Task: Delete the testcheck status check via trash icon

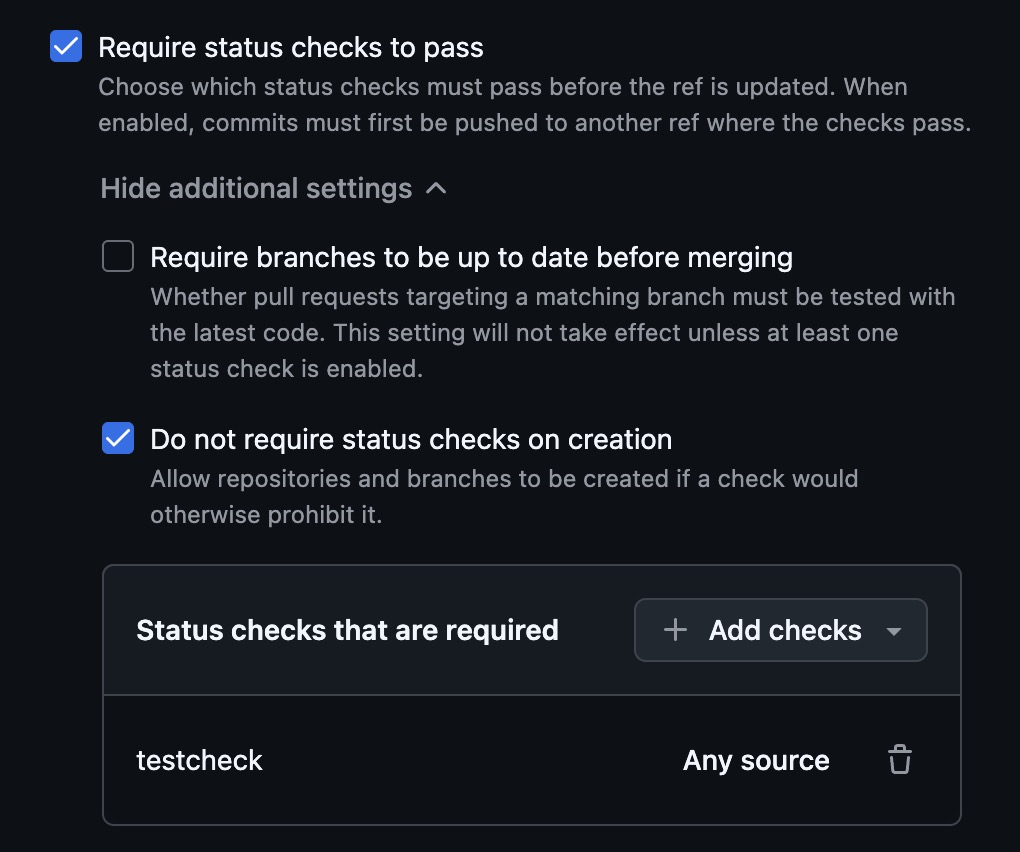Action: click(x=900, y=760)
